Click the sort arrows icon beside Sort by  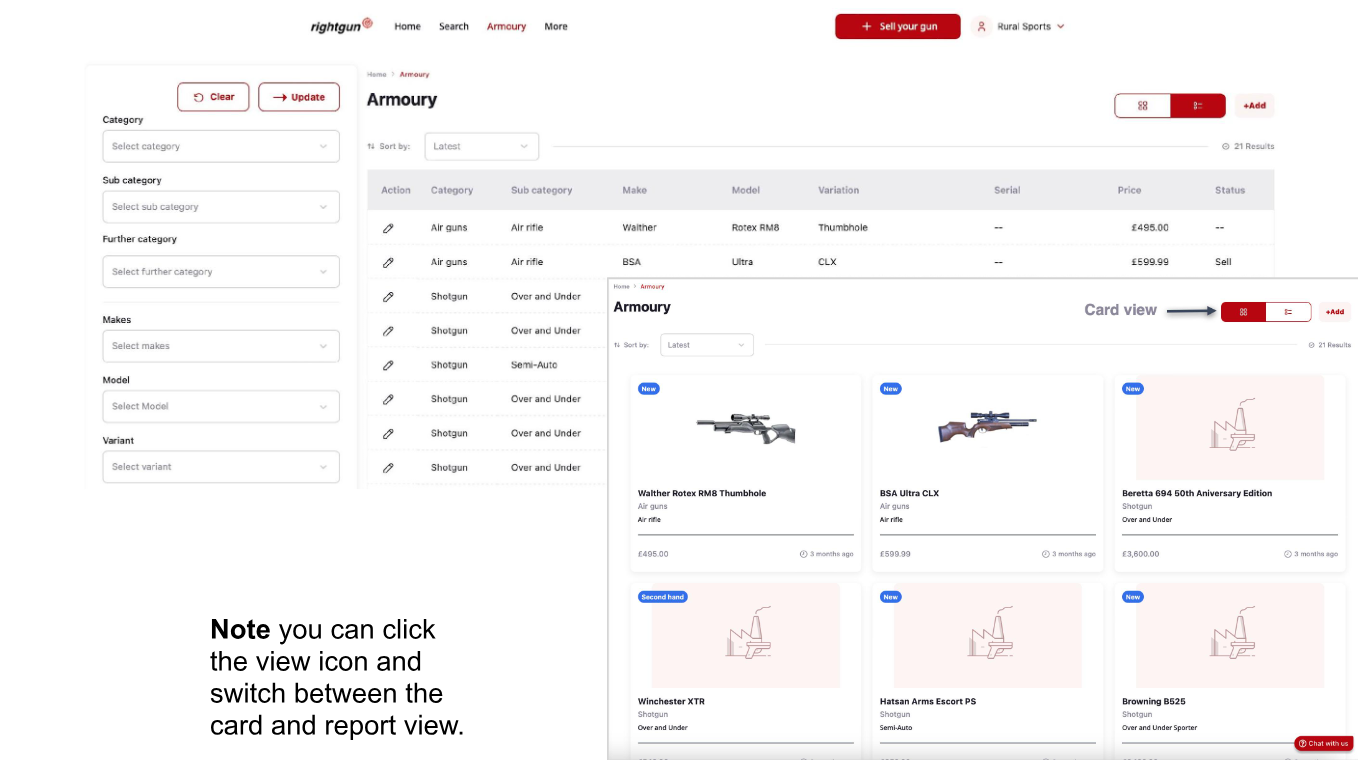371,146
